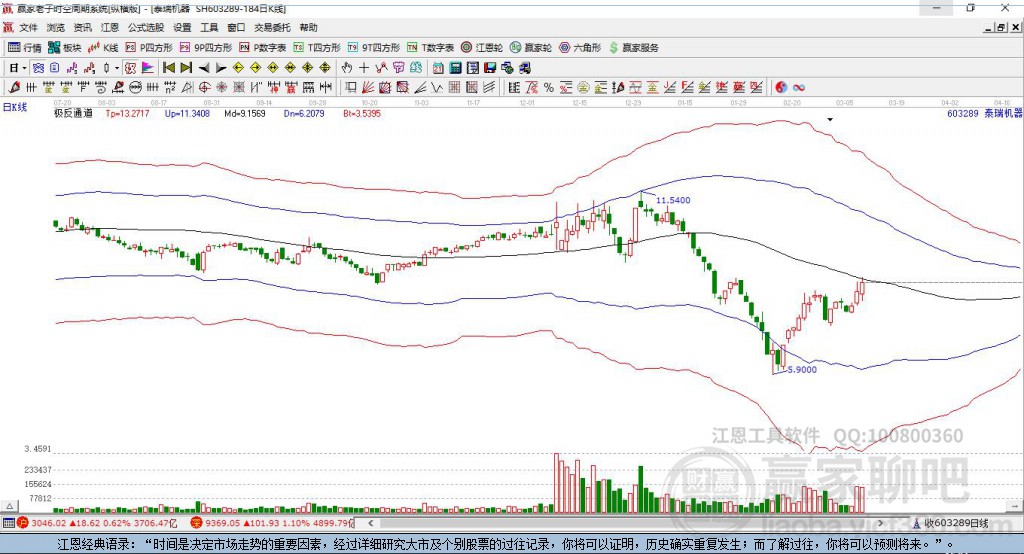This screenshot has width=1024, height=554.
Task: Select the round 金 coin tool icon
Action: [x=583, y=87]
